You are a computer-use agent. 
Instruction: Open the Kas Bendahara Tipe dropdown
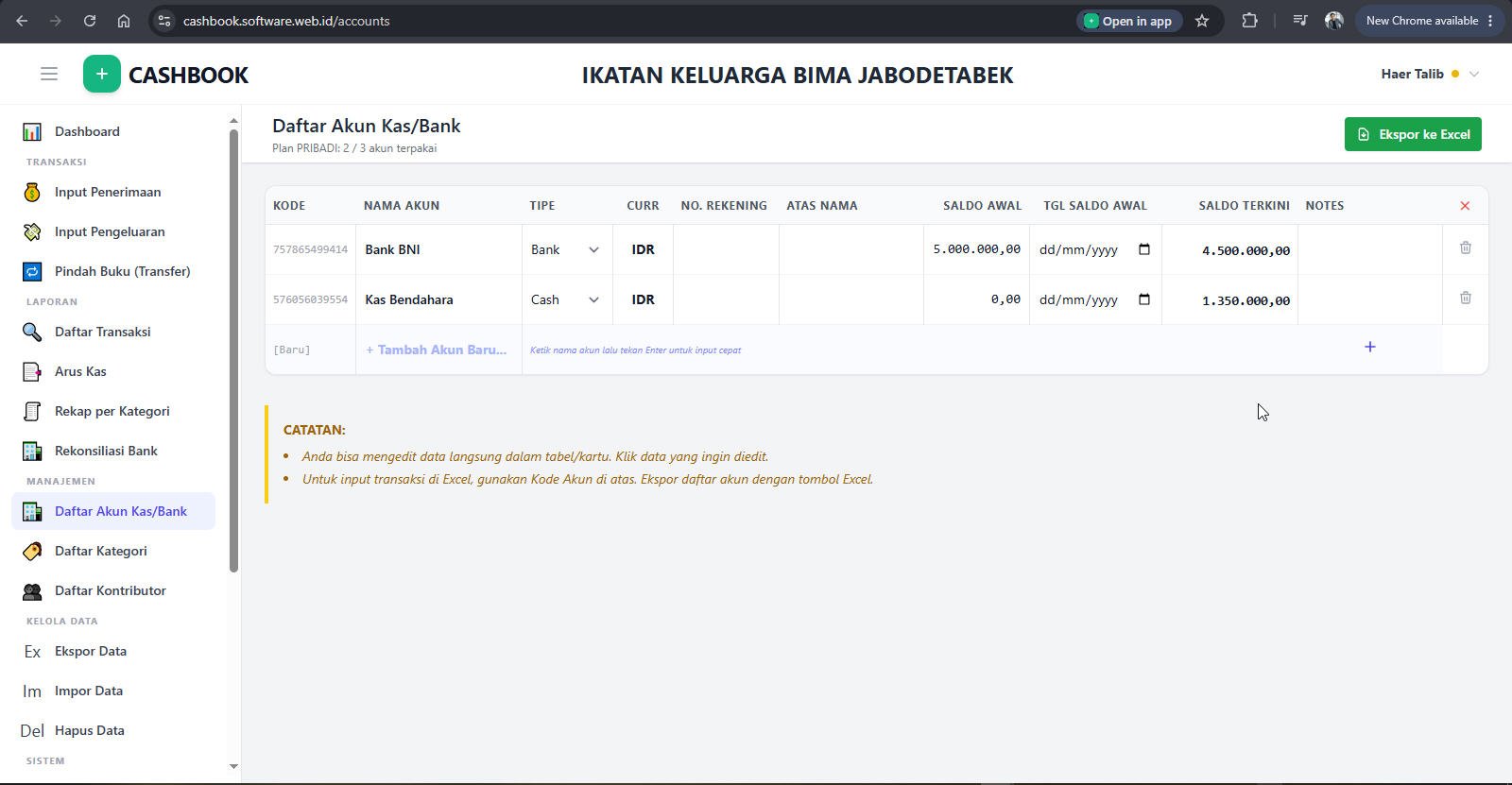(565, 299)
